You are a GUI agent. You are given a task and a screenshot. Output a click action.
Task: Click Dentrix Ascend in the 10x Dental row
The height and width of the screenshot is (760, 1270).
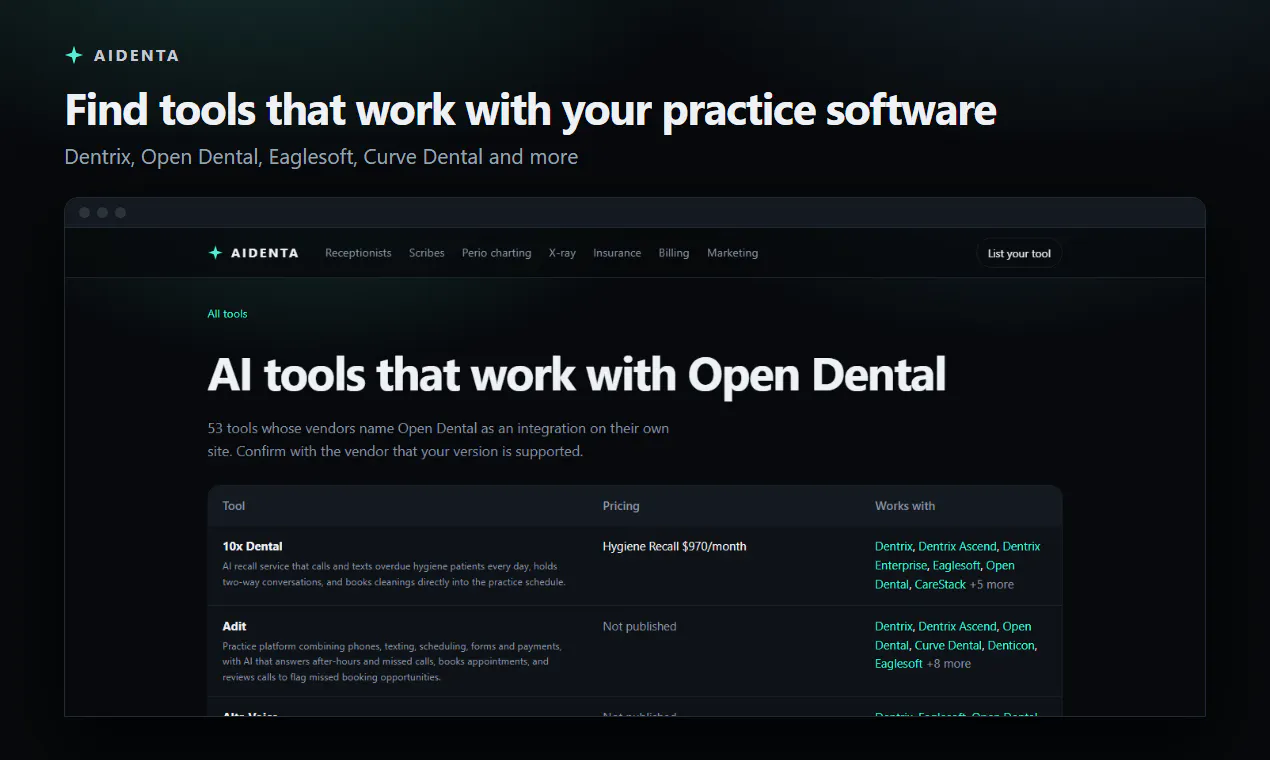[957, 546]
